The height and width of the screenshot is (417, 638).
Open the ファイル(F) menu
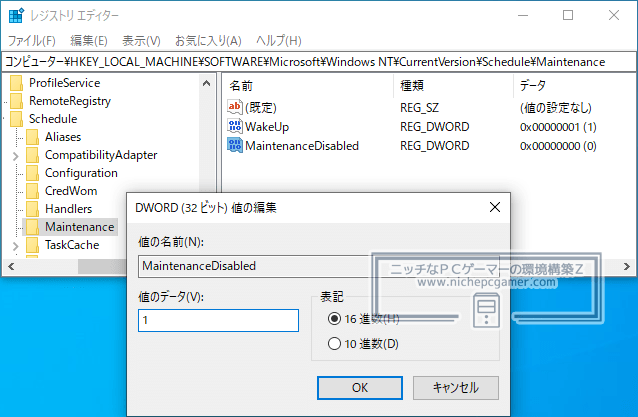click(32, 41)
